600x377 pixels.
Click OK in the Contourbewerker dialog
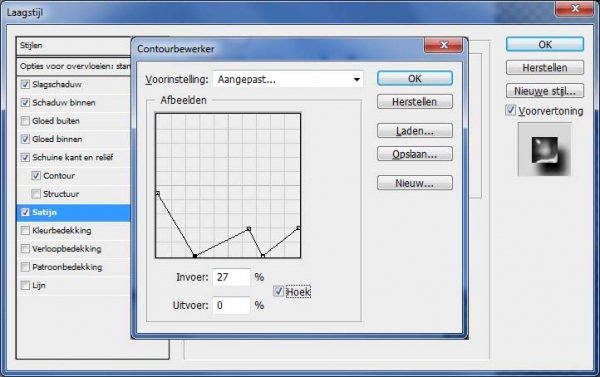(x=415, y=78)
